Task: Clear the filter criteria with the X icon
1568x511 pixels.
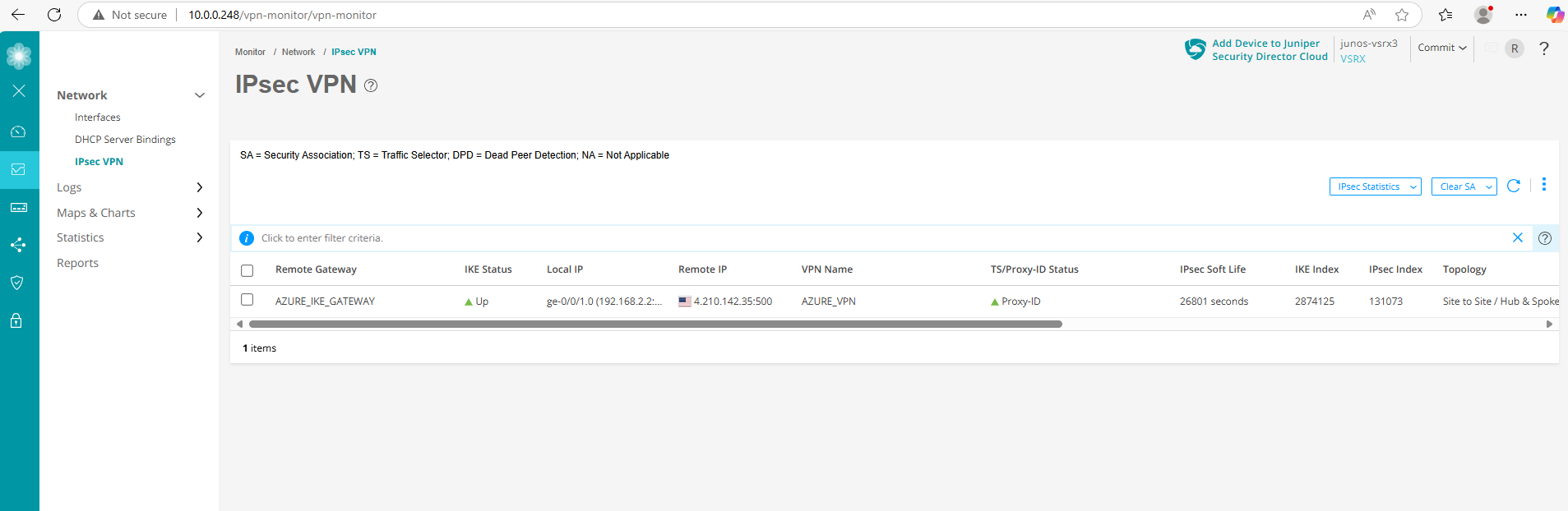Action: pos(1518,237)
